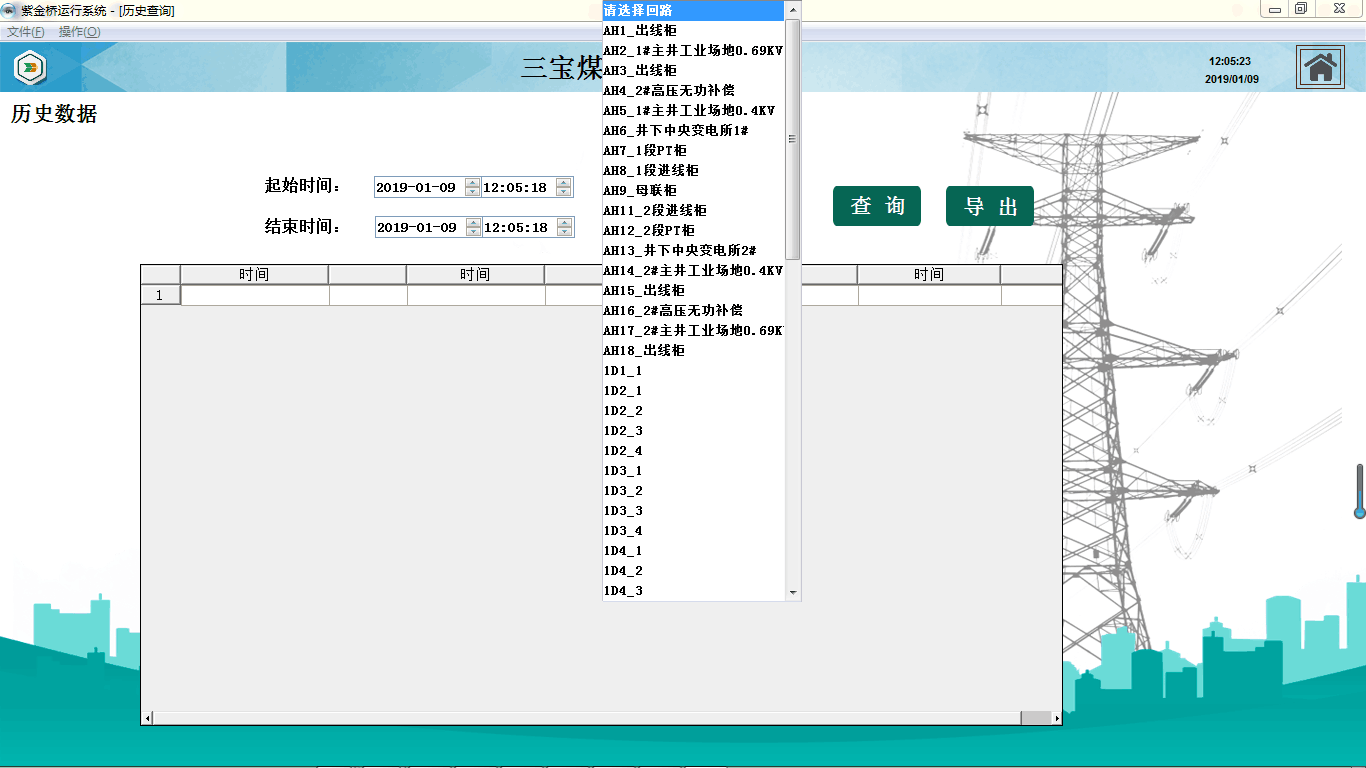Screen dimensions: 1366x768
Task: Select row 1 header in data table
Action: 160,295
